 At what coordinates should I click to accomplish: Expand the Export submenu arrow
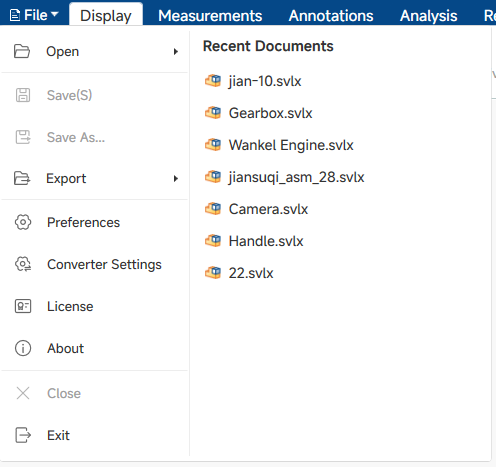(x=176, y=178)
